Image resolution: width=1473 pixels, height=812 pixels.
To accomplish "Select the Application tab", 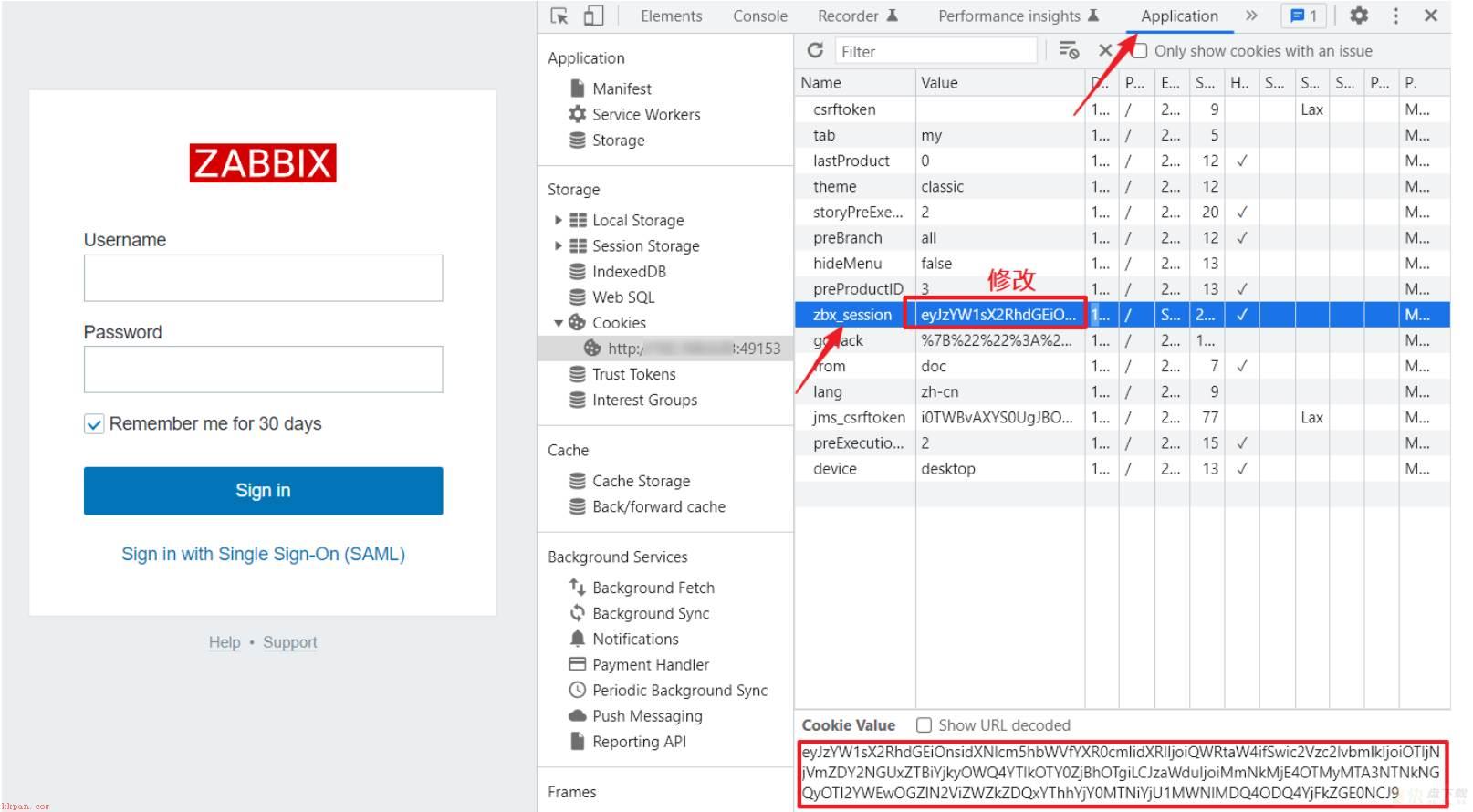I will click(x=1179, y=16).
